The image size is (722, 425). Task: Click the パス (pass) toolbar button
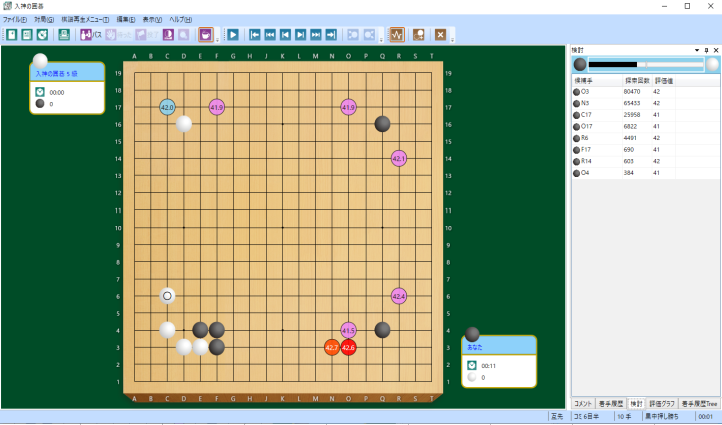pos(90,34)
